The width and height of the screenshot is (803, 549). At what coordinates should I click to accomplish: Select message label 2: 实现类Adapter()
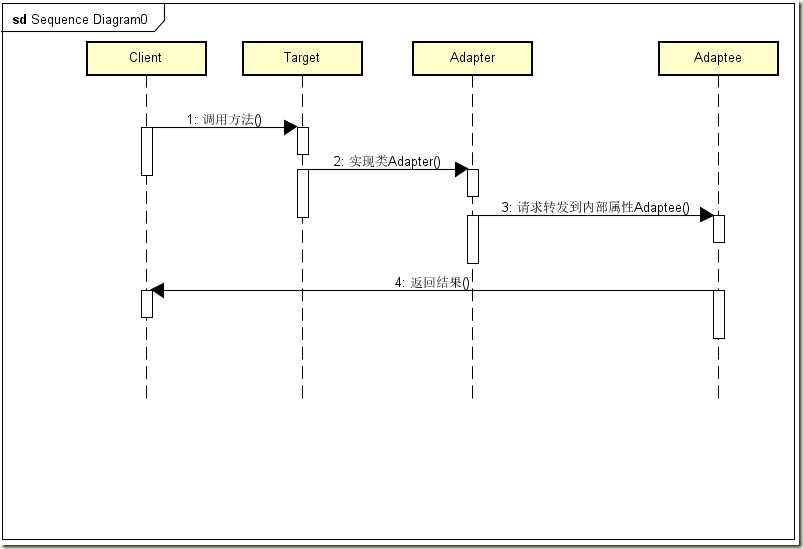(387, 161)
